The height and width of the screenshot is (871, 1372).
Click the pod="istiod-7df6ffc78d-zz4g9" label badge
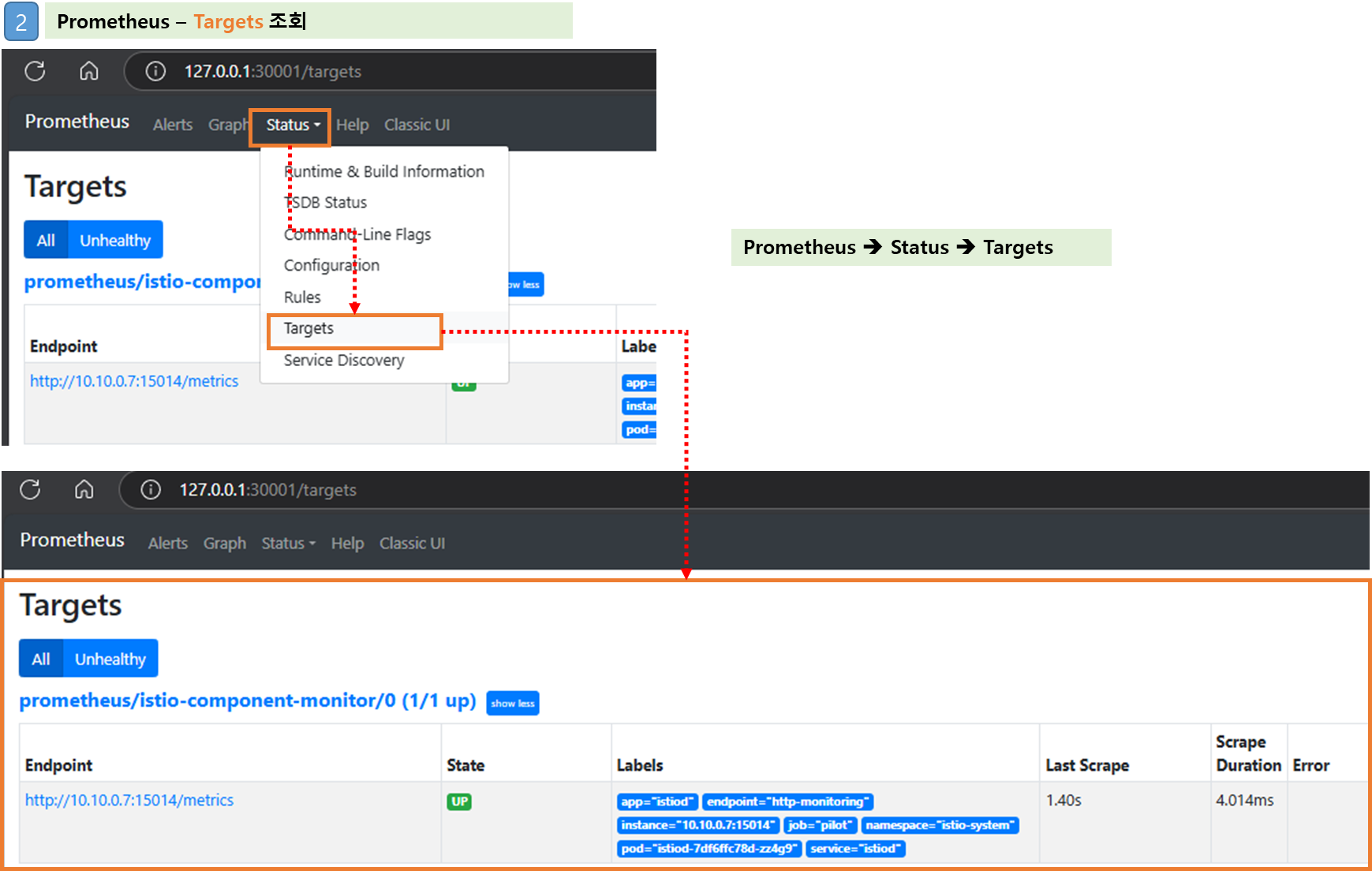pos(709,849)
